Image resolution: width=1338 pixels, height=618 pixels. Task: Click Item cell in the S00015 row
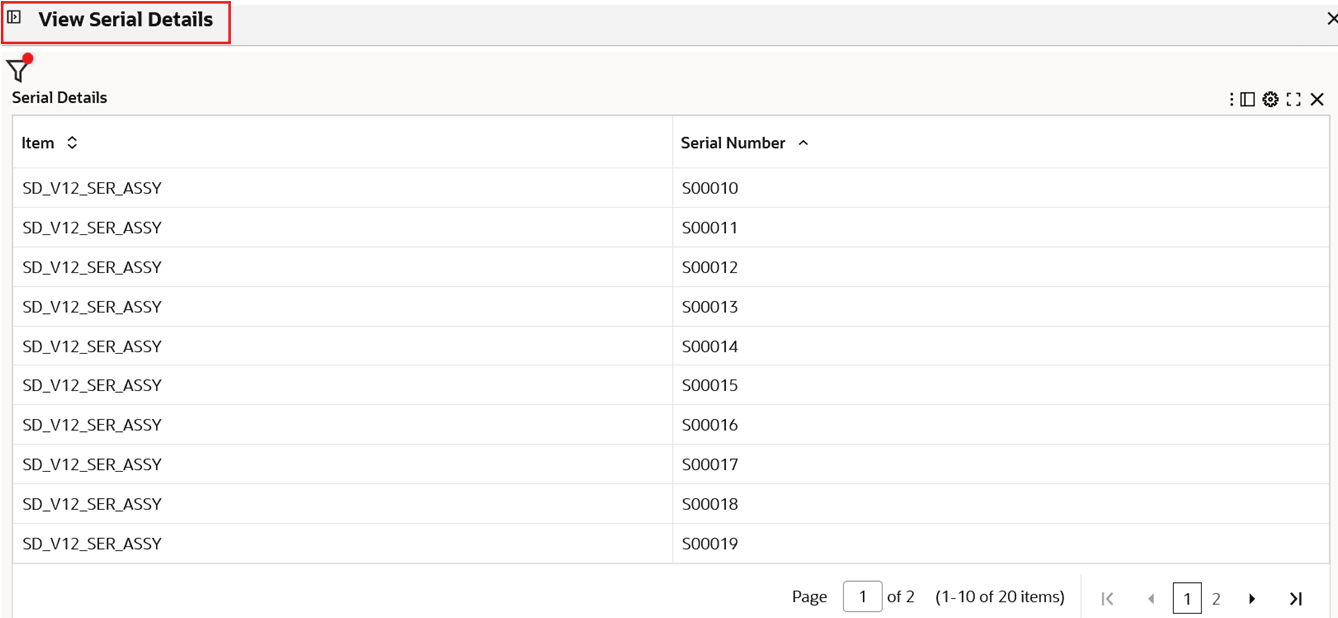click(x=343, y=385)
